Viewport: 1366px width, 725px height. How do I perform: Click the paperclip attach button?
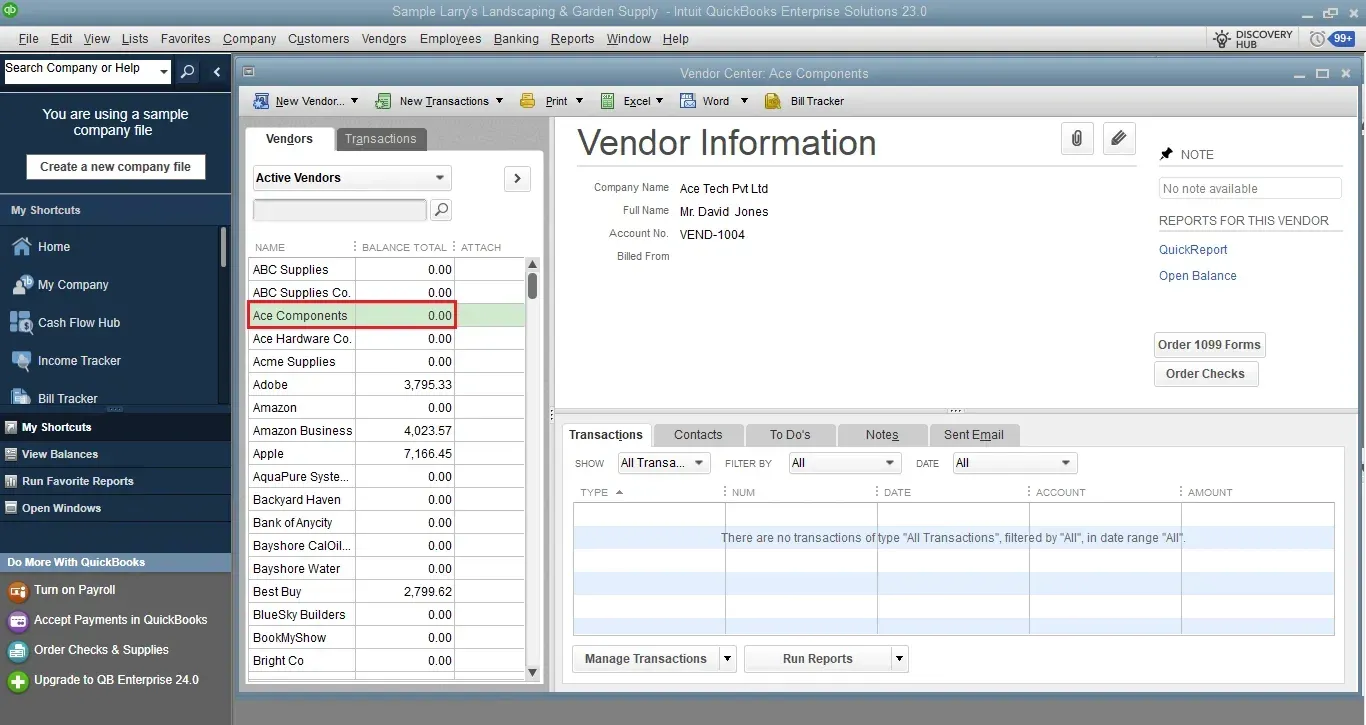point(1077,139)
